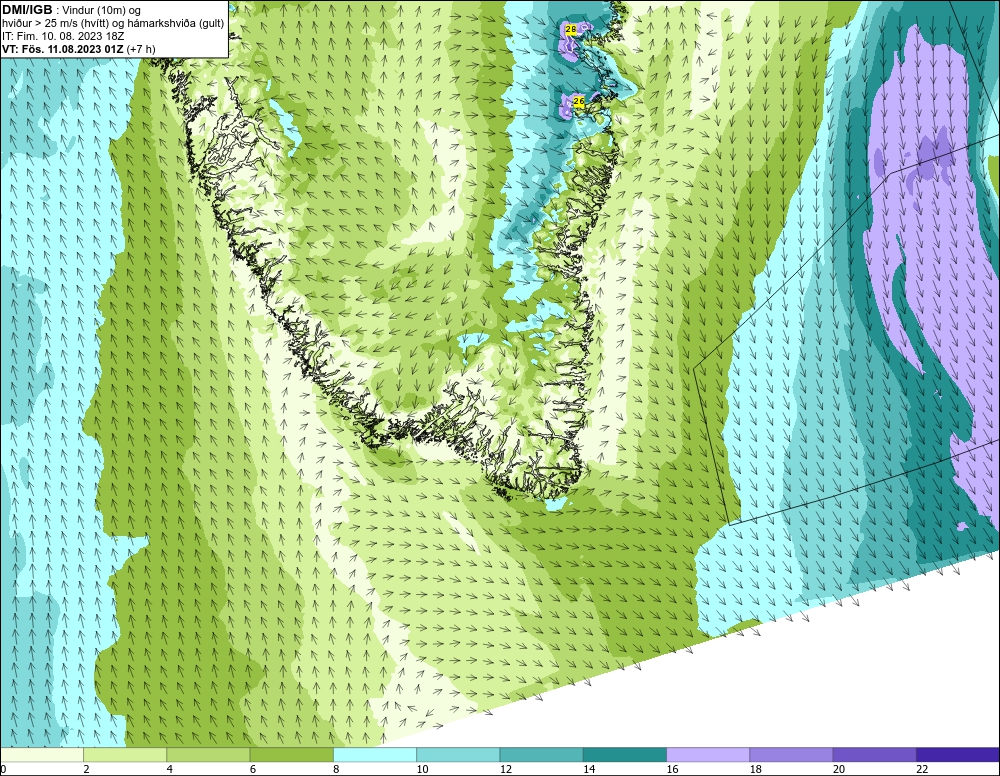Select the 20–22 m/s violet swatch
The width and height of the screenshot is (1000, 776).
(874, 755)
